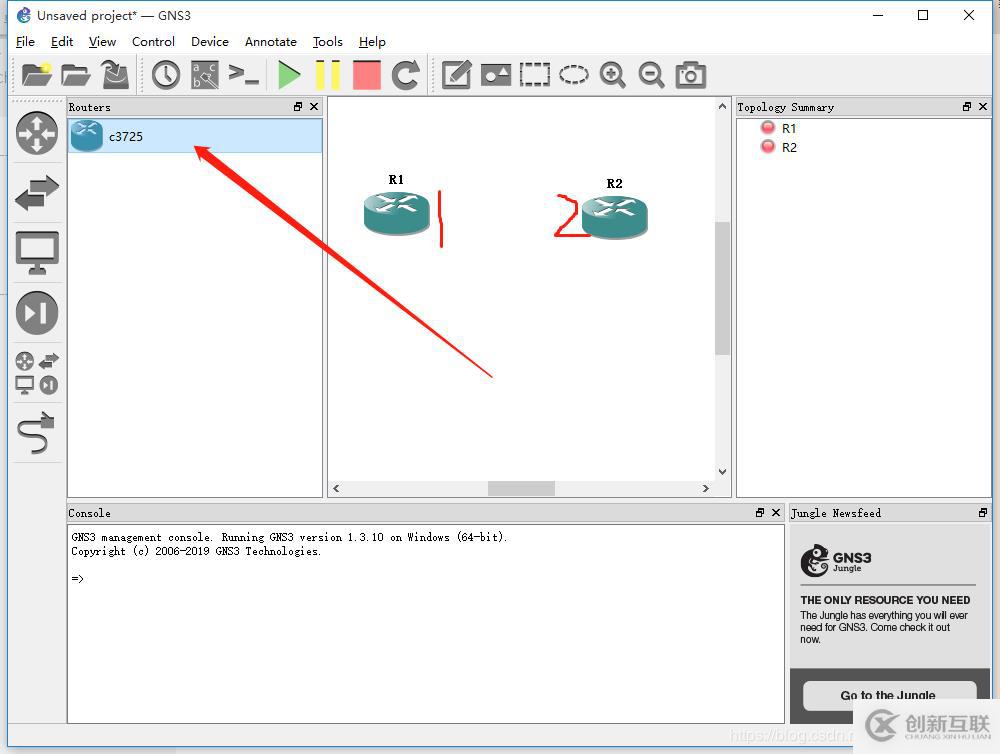The width and height of the screenshot is (1000, 754).
Task: Click the Go to the Jungle button
Action: pyautogui.click(x=889, y=695)
